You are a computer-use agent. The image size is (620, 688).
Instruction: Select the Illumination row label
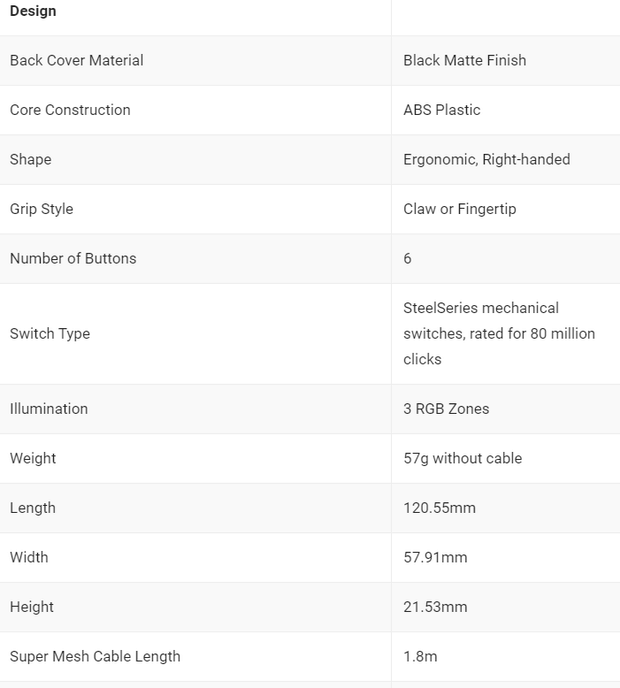pos(49,409)
